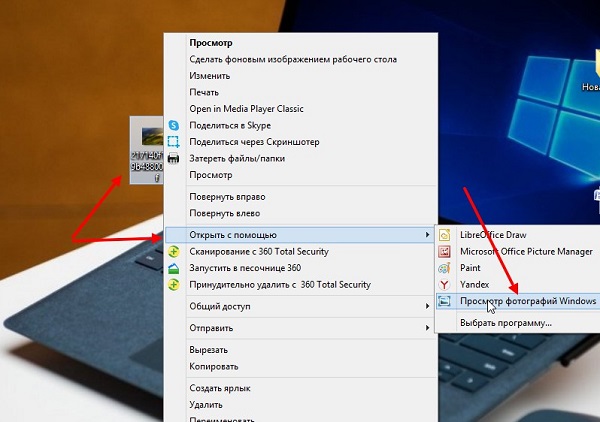
Task: Open the Открыть с помощью menu item
Action: pyautogui.click(x=300, y=235)
